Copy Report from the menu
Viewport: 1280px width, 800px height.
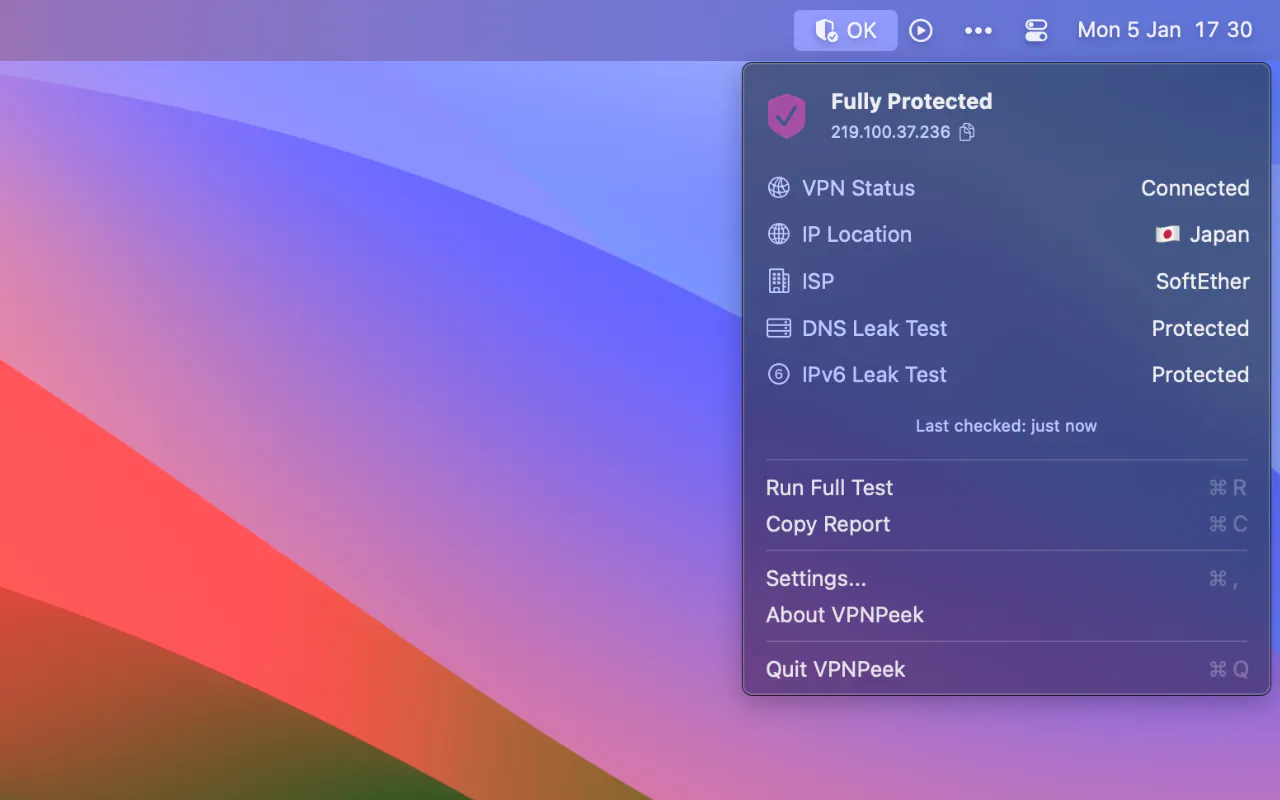point(828,524)
